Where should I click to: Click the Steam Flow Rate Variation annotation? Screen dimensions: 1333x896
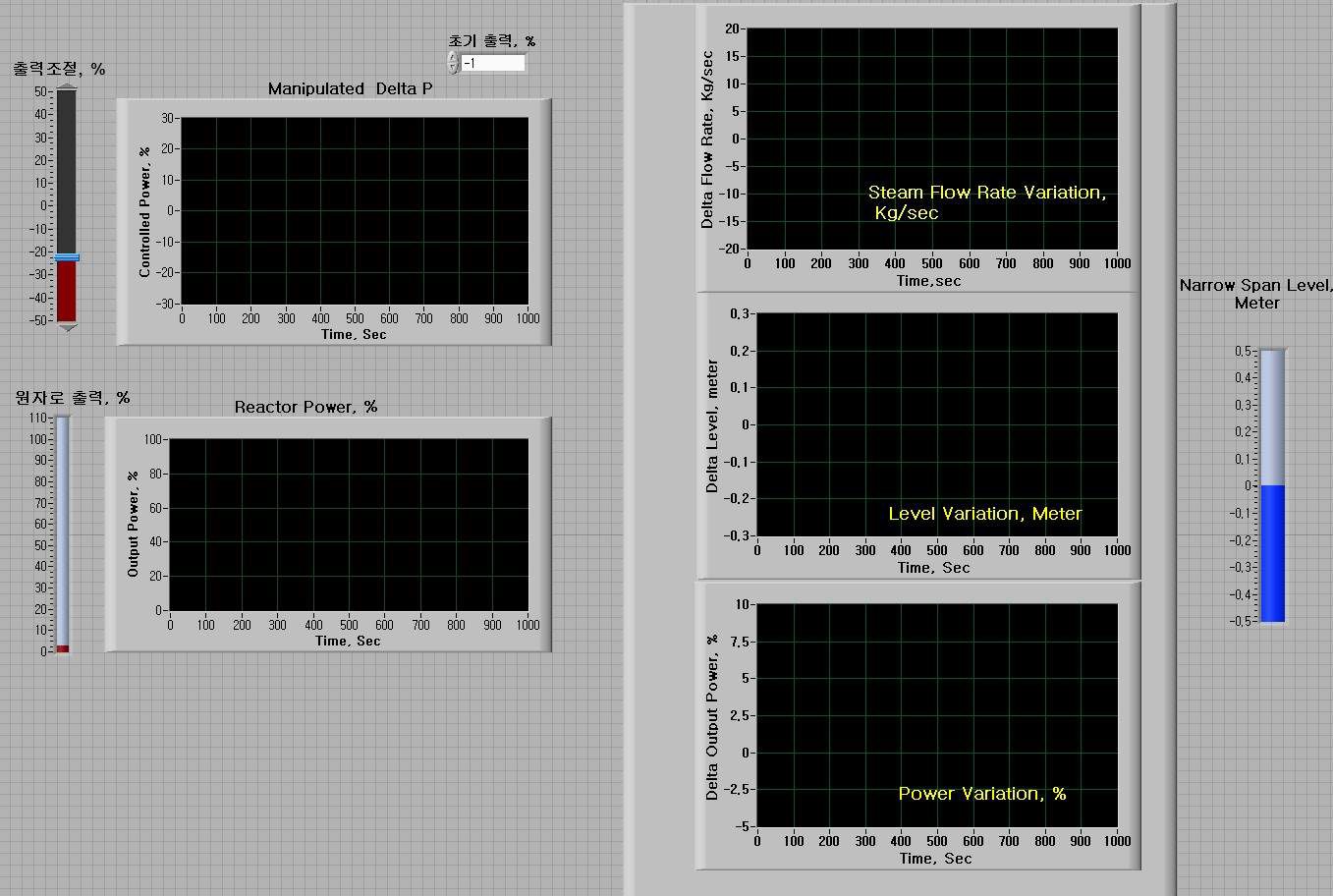pos(986,202)
